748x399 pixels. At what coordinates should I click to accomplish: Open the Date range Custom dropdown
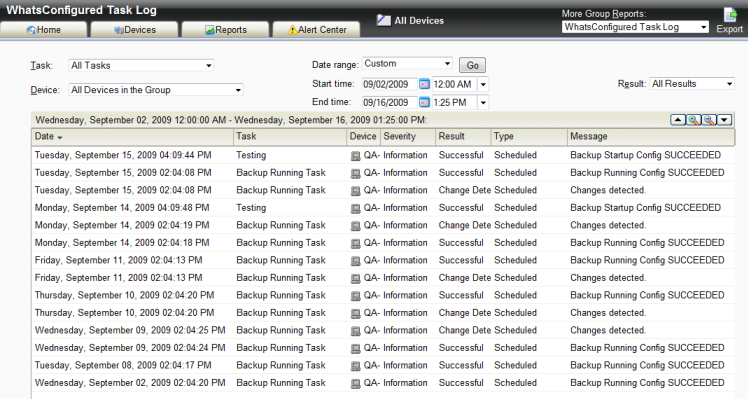[x=407, y=63]
